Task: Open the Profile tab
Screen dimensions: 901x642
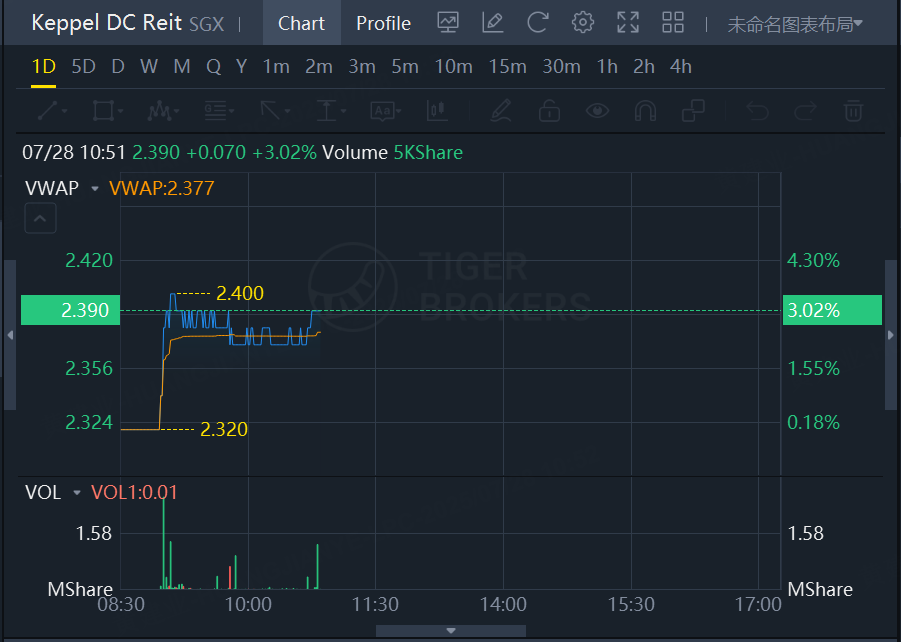Action: click(x=383, y=23)
